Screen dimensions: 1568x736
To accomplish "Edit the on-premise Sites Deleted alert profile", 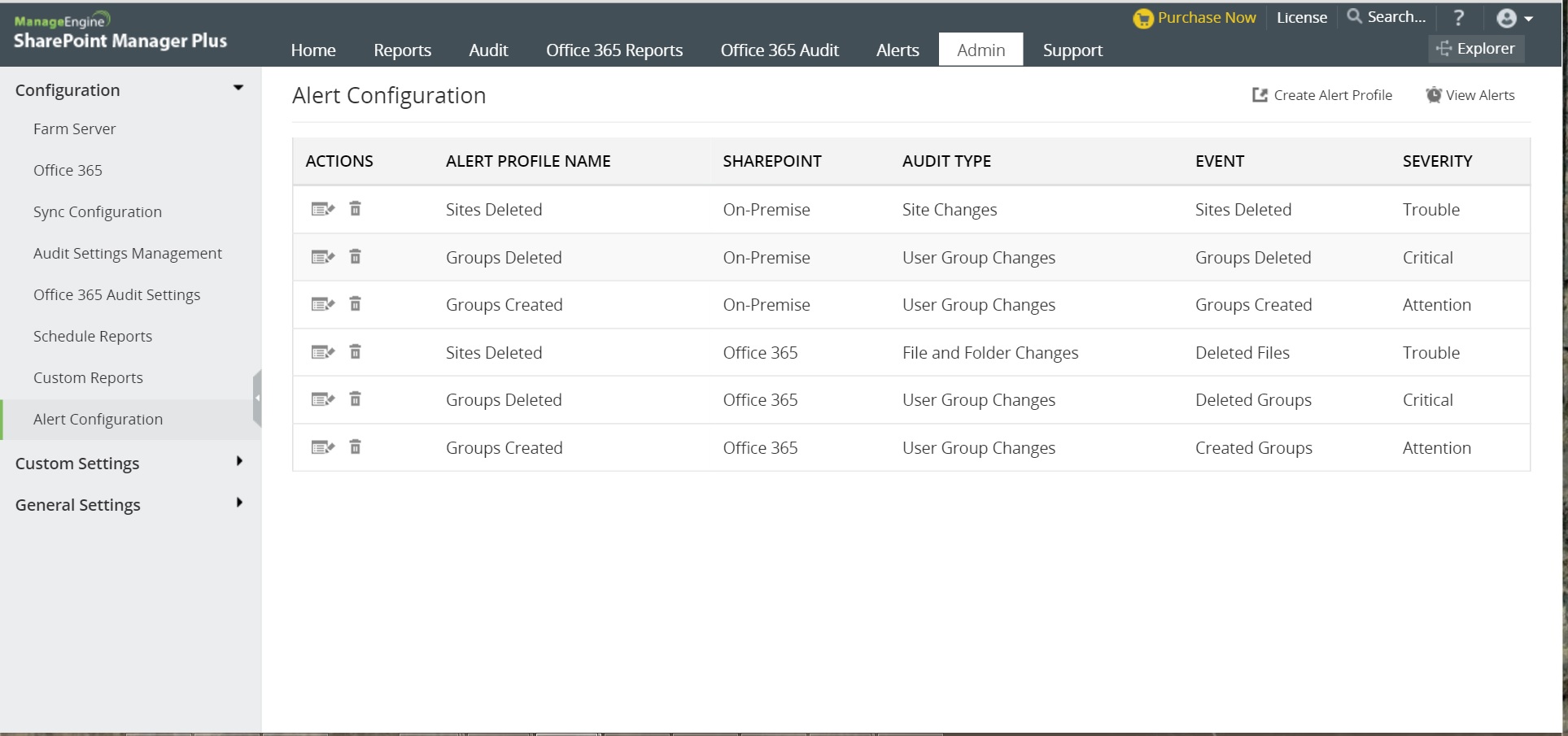I will point(322,210).
